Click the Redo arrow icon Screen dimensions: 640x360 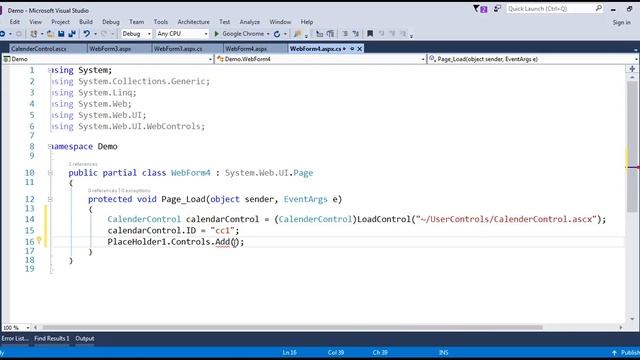(104, 34)
